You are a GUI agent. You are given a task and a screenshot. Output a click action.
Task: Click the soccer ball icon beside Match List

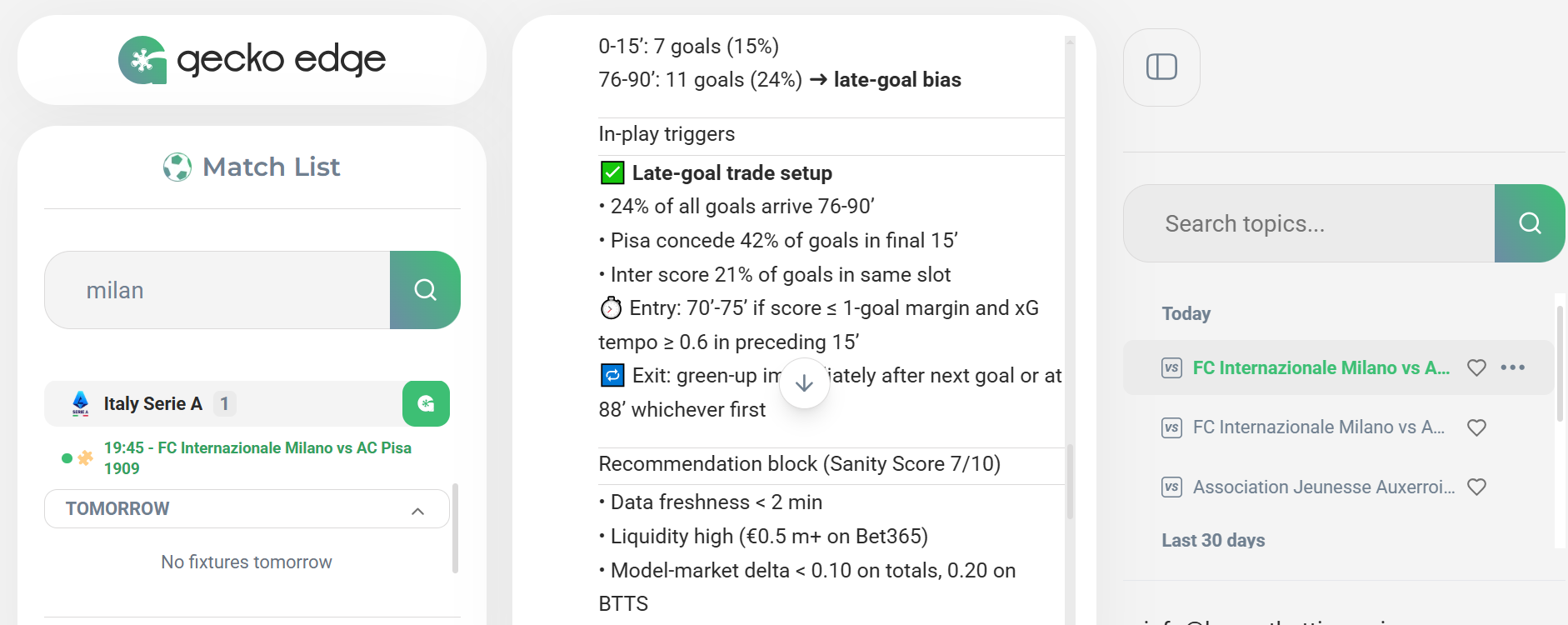177,167
